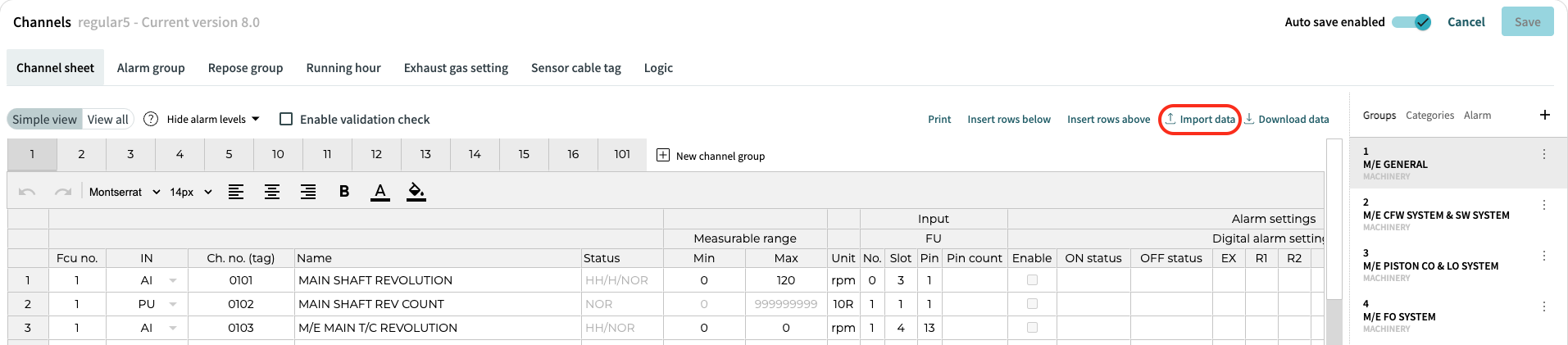This screenshot has height=345, width=1568.
Task: Click the Cancel link
Action: point(1466,22)
